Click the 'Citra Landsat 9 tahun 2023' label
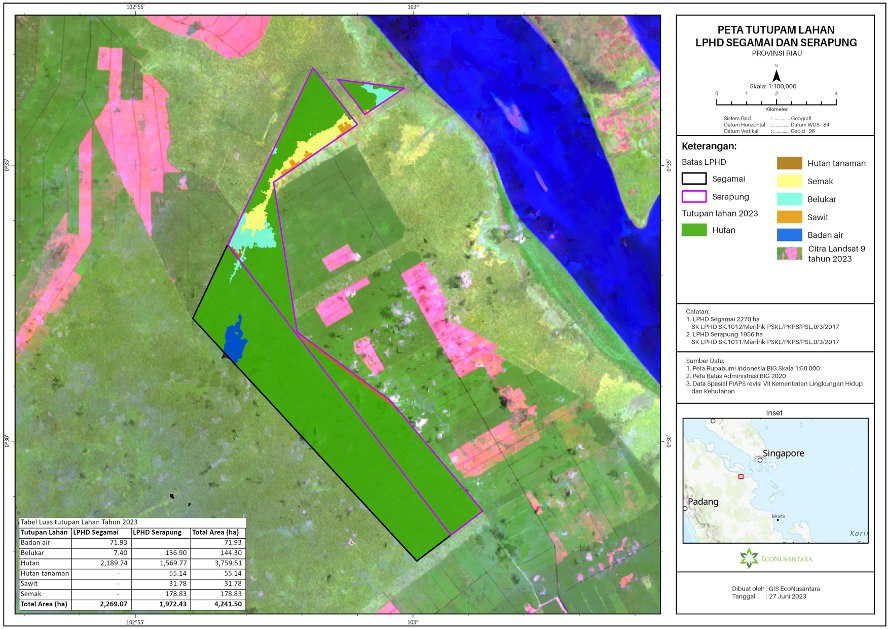The height and width of the screenshot is (629, 889). click(836, 254)
